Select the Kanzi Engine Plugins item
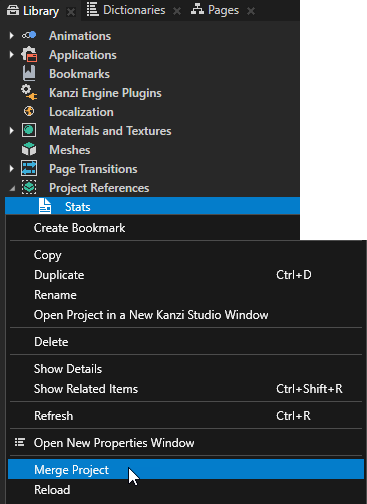The width and height of the screenshot is (367, 504). pyautogui.click(x=105, y=93)
